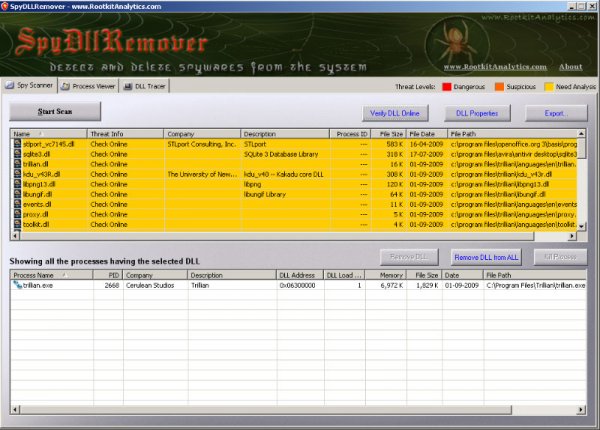The height and width of the screenshot is (430, 600).
Task: Select the kdu_v43R.dll row name
Action: tap(41, 174)
